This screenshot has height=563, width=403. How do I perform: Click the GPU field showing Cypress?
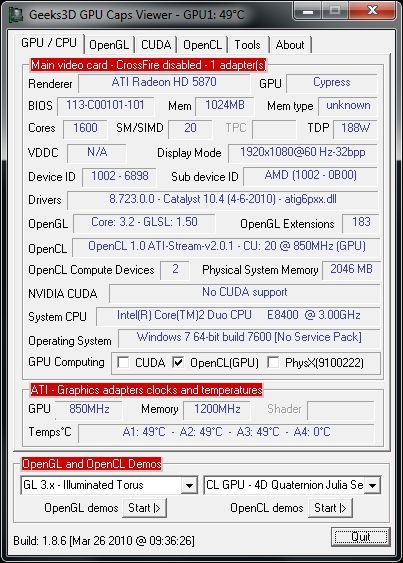click(x=332, y=83)
